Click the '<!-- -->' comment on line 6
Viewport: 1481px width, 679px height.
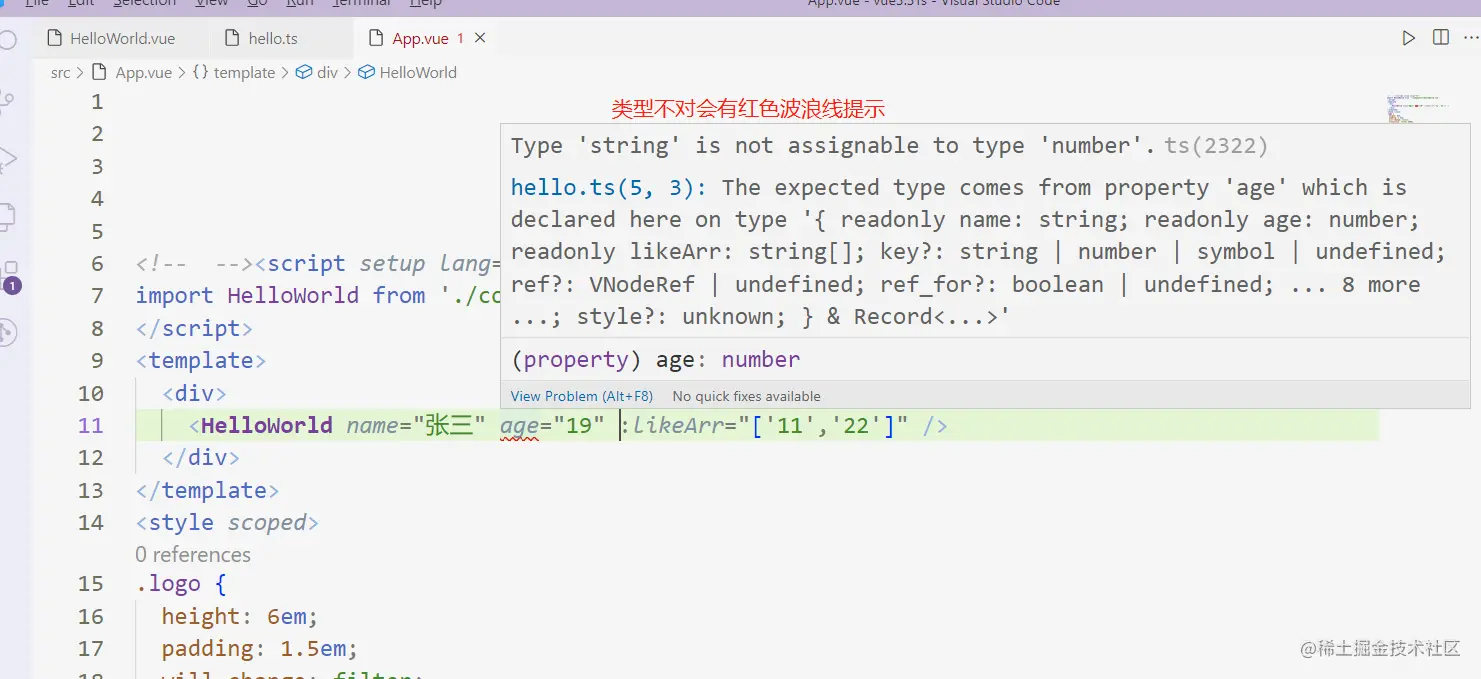coord(194,264)
